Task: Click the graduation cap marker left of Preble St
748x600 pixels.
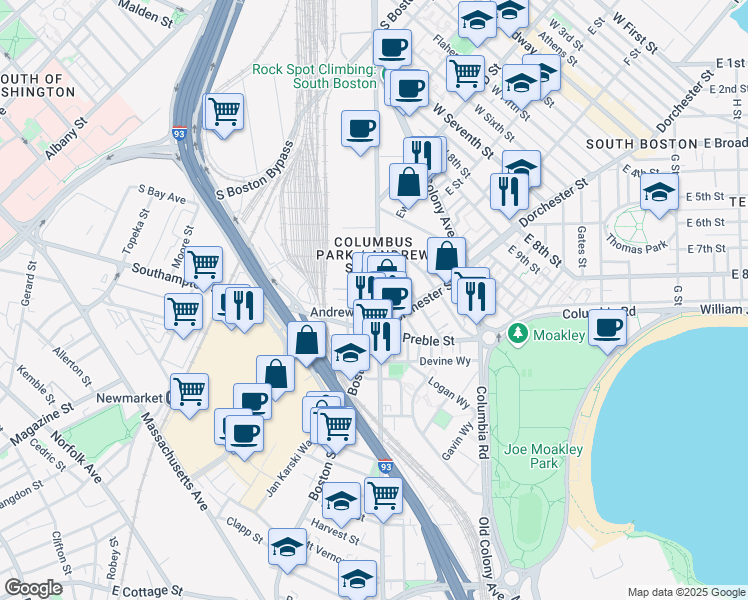Action: (350, 353)
